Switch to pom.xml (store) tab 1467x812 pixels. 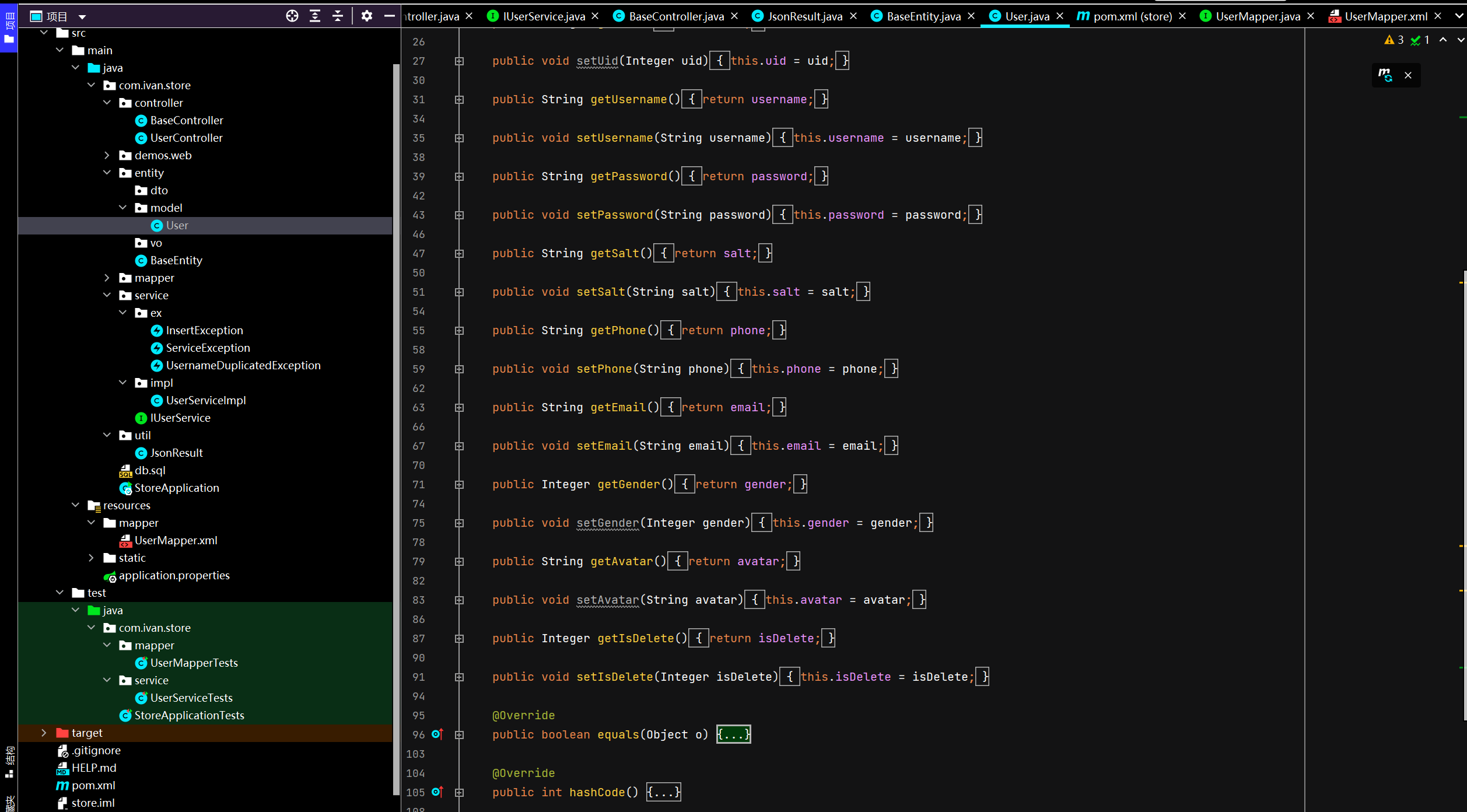pyautogui.click(x=1132, y=16)
